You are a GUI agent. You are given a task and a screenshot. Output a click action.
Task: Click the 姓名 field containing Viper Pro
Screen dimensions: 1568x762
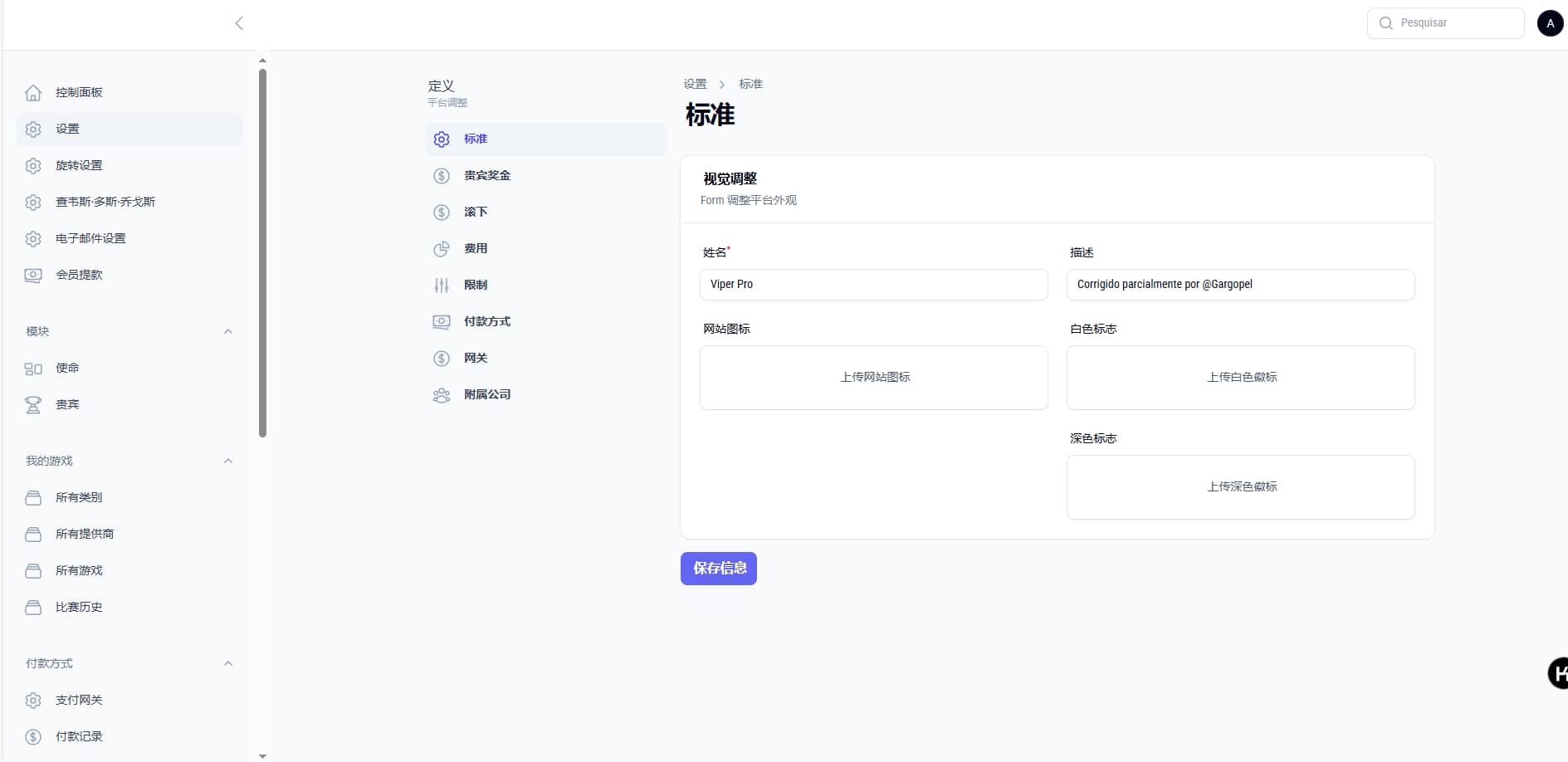[873, 285]
